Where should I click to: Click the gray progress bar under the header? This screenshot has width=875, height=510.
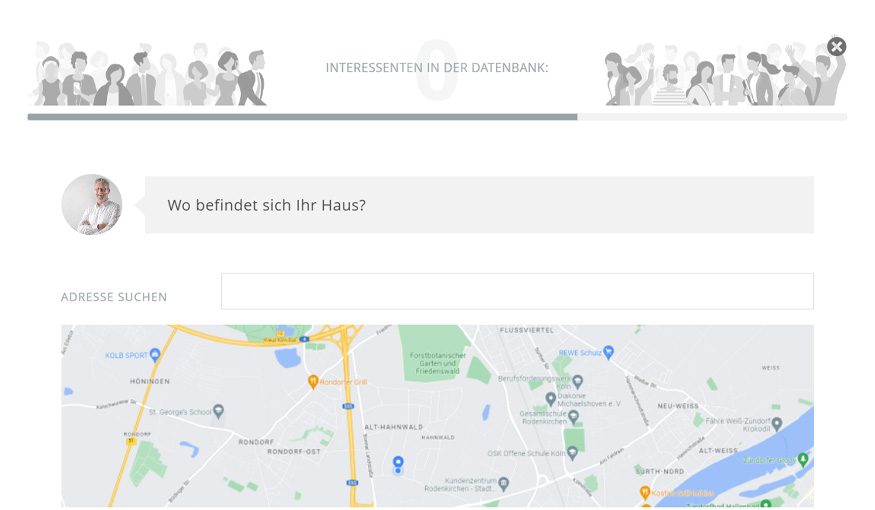click(x=437, y=117)
